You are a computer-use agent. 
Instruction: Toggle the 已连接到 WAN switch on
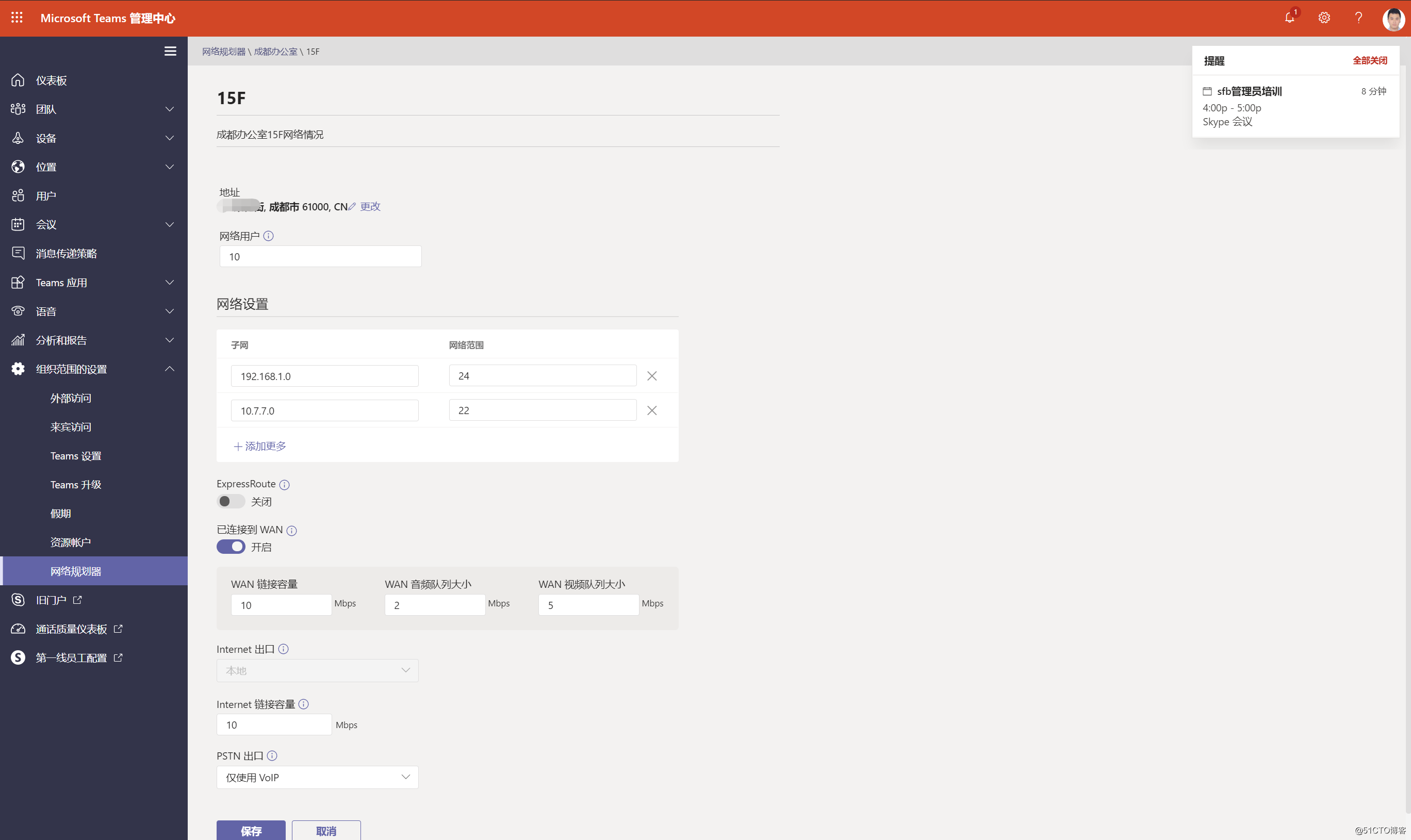point(231,546)
